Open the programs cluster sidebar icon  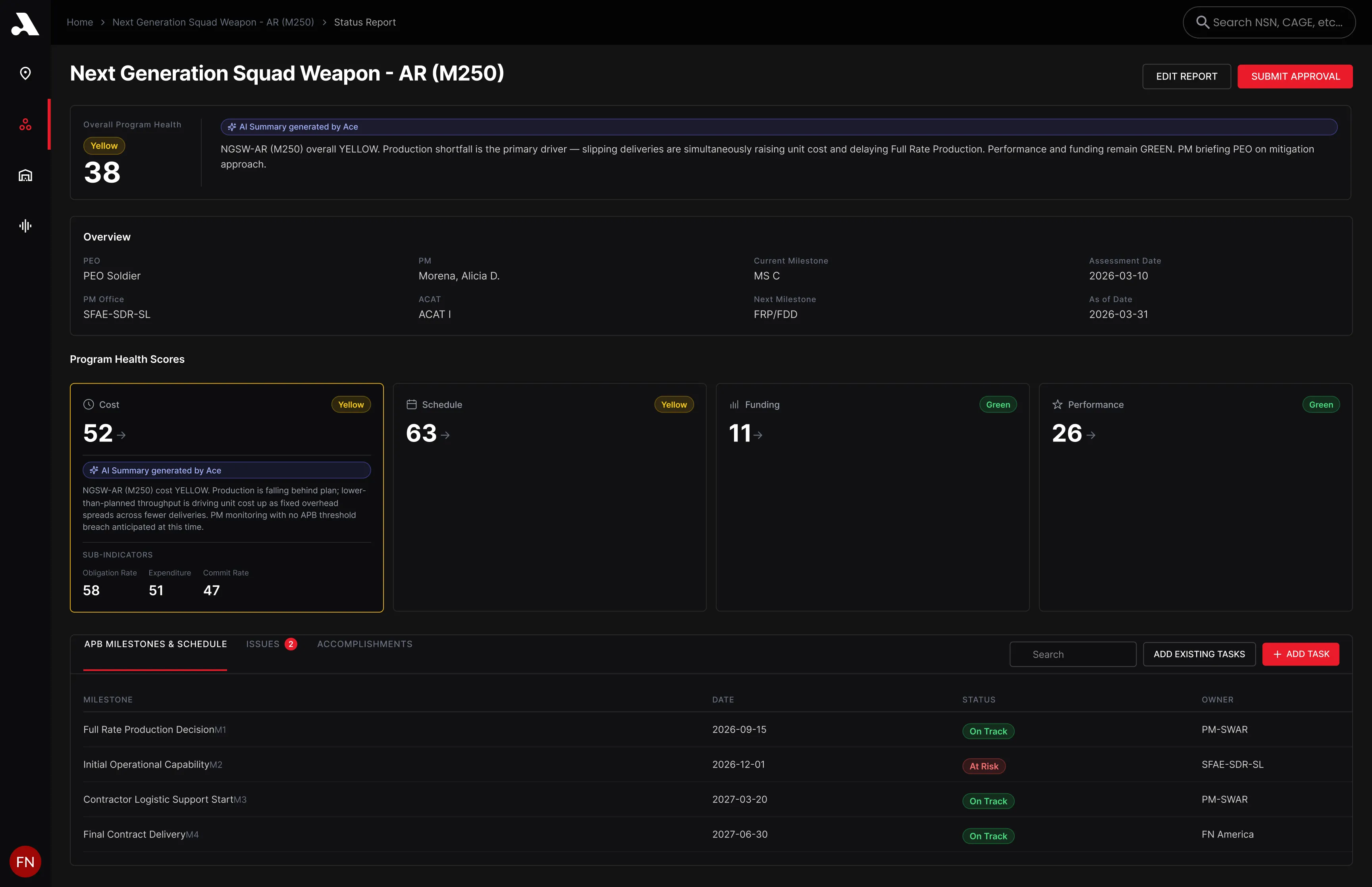click(25, 124)
